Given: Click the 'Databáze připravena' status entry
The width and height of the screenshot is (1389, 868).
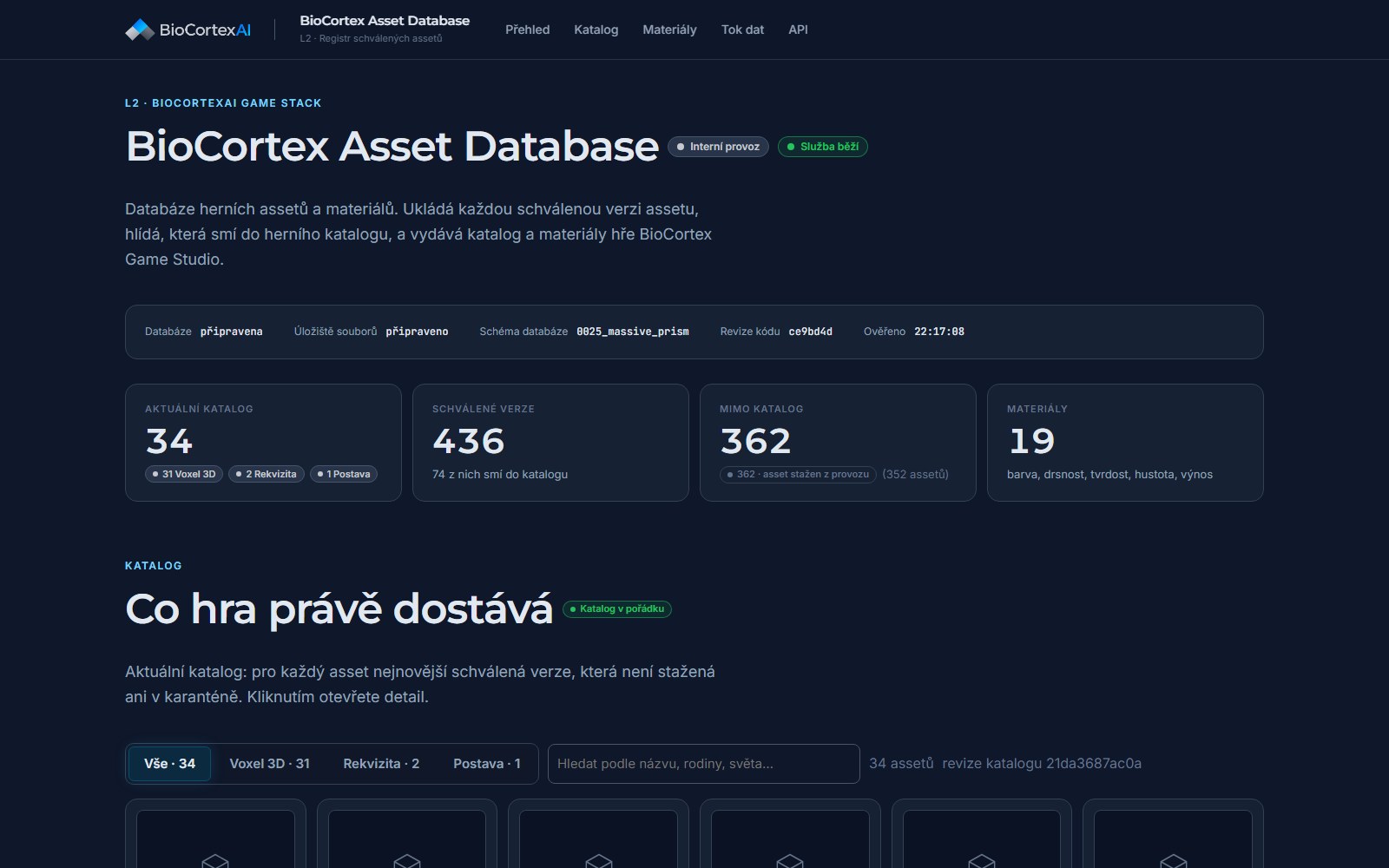Looking at the screenshot, I should point(204,332).
